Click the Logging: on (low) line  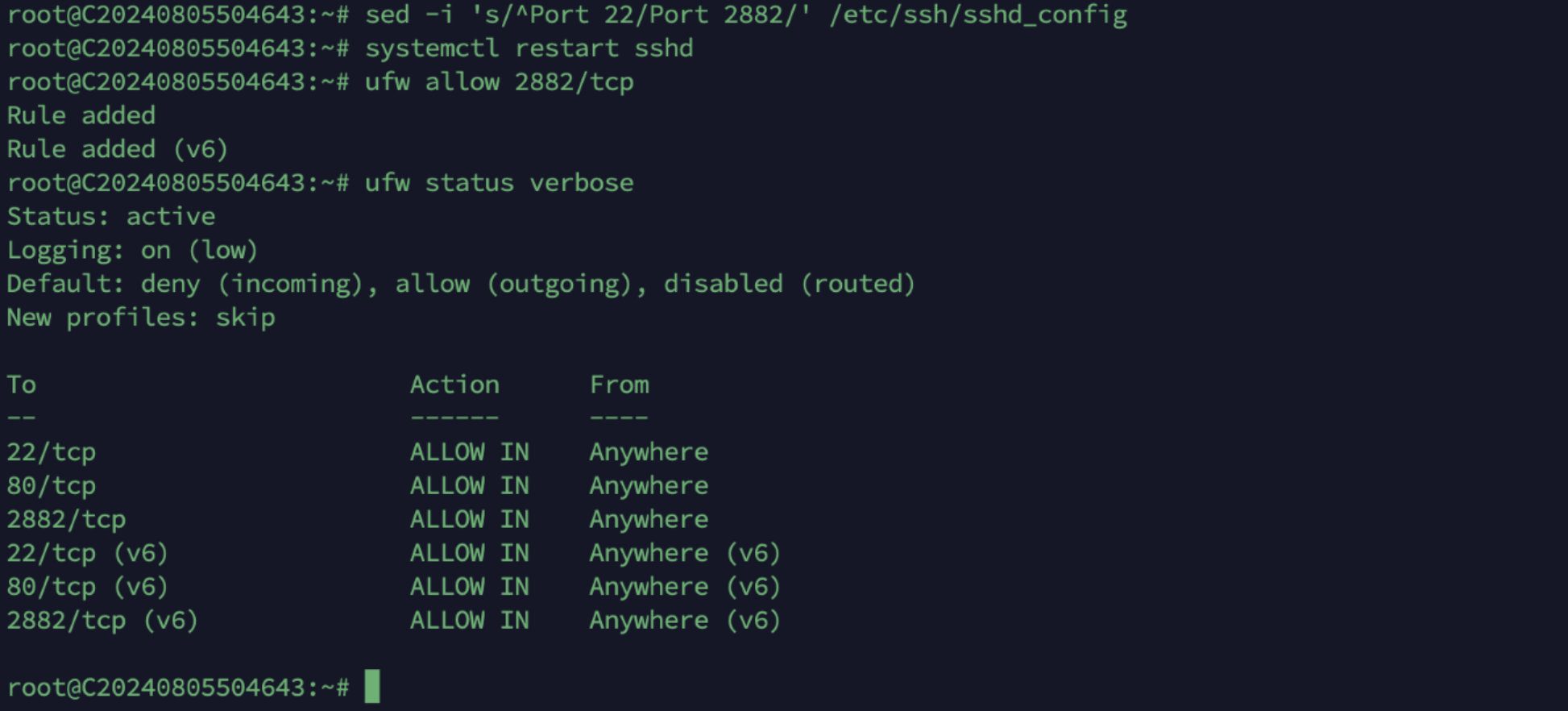132,251
